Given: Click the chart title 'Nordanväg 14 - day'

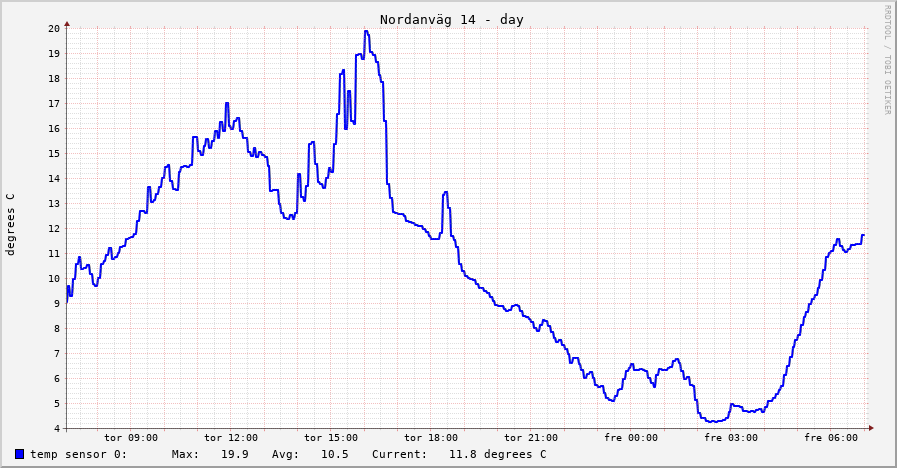Looking at the screenshot, I should pos(451,20).
